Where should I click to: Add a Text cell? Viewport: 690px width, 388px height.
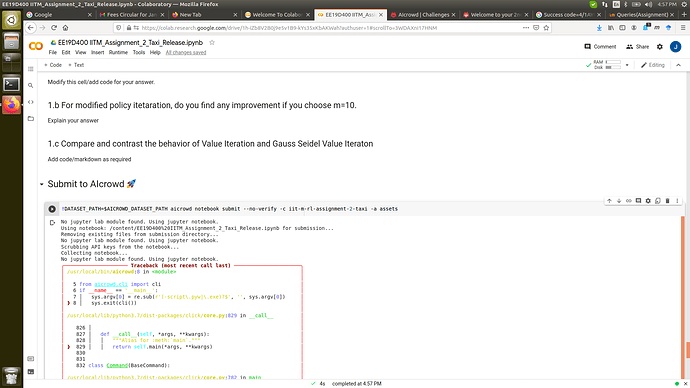coord(76,65)
